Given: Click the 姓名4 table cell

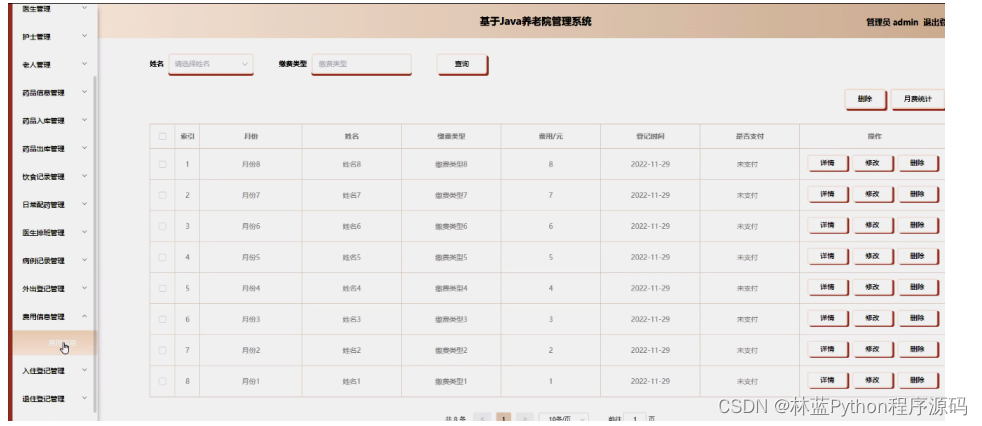Looking at the screenshot, I should [x=351, y=288].
